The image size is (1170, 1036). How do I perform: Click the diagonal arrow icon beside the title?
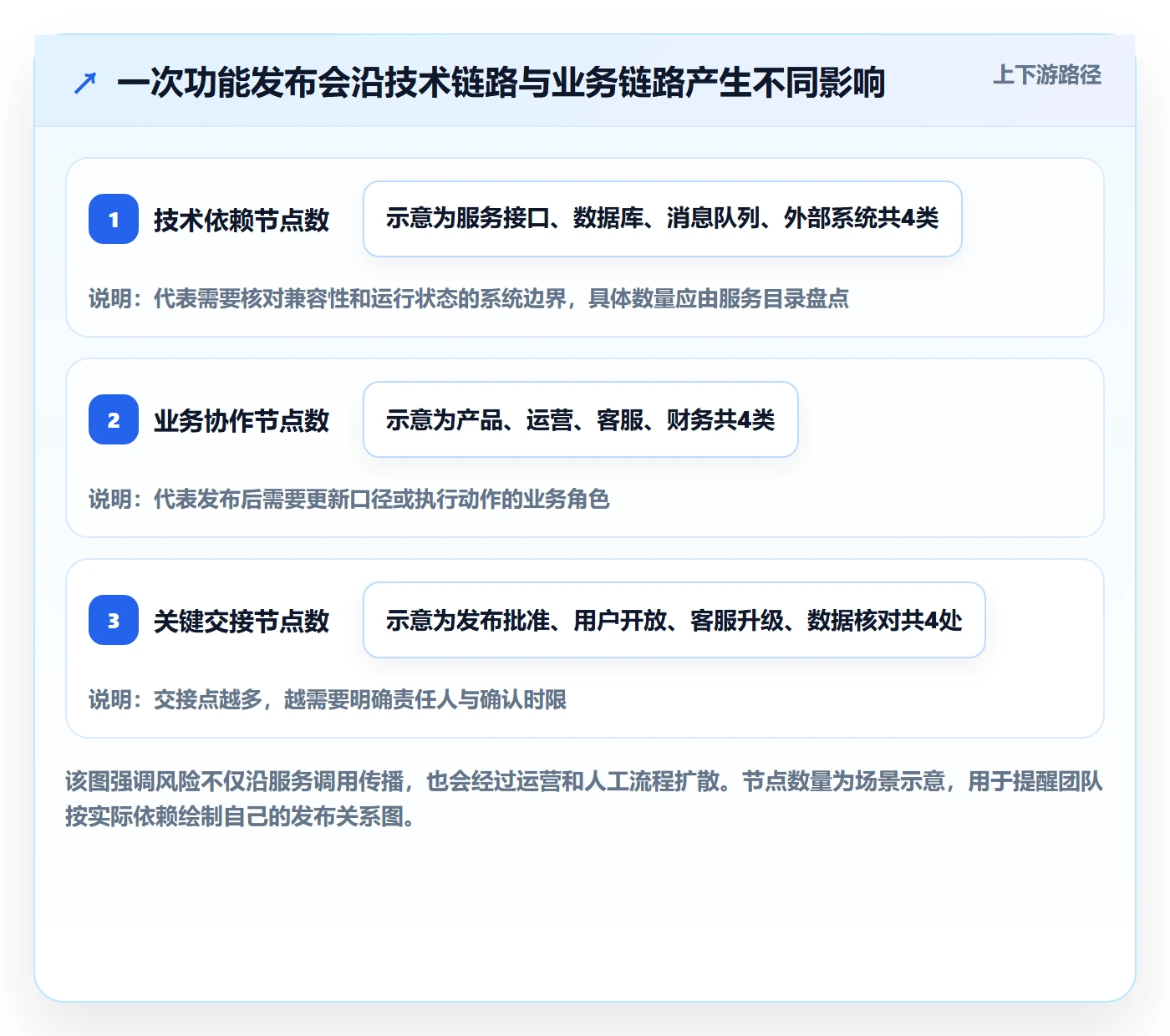coord(85,83)
